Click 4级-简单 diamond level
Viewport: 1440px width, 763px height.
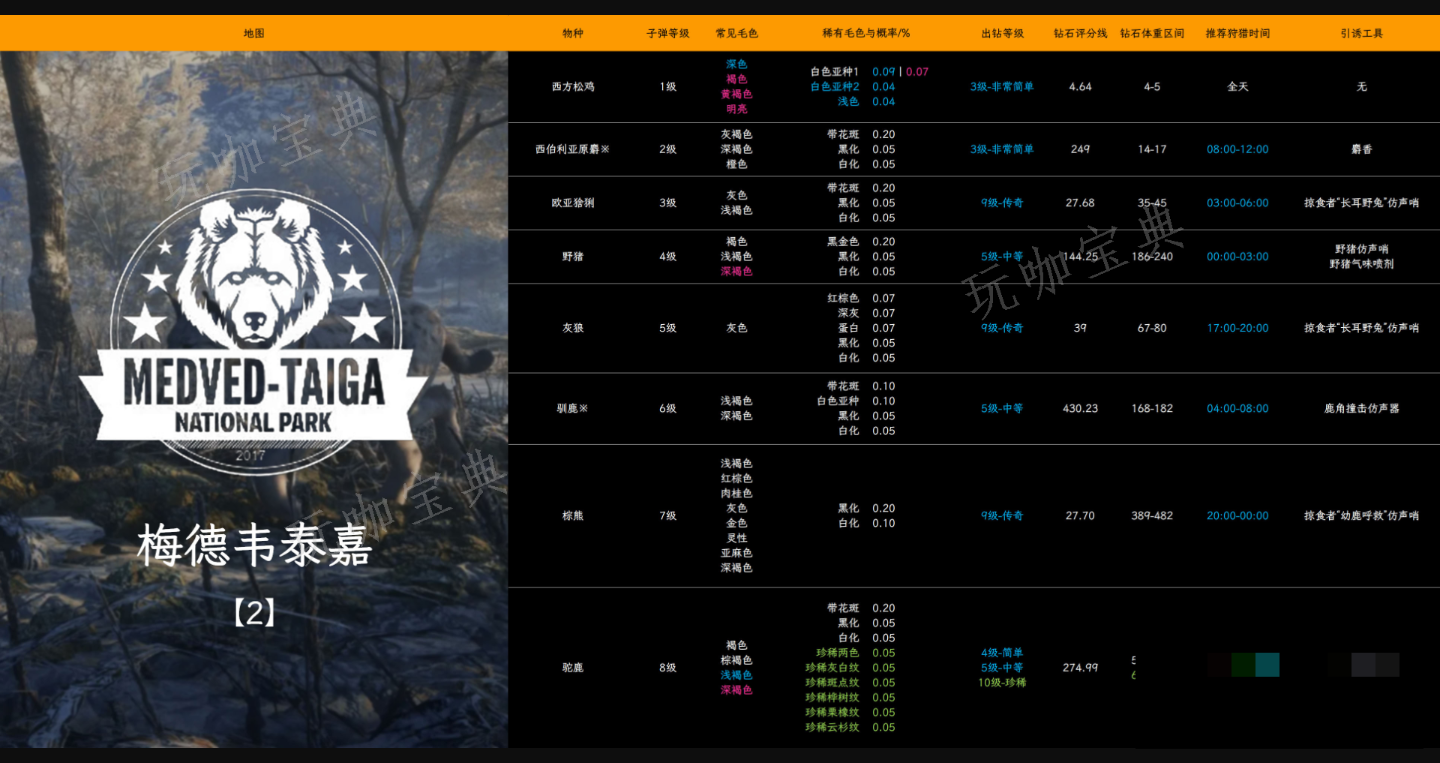coord(1002,653)
